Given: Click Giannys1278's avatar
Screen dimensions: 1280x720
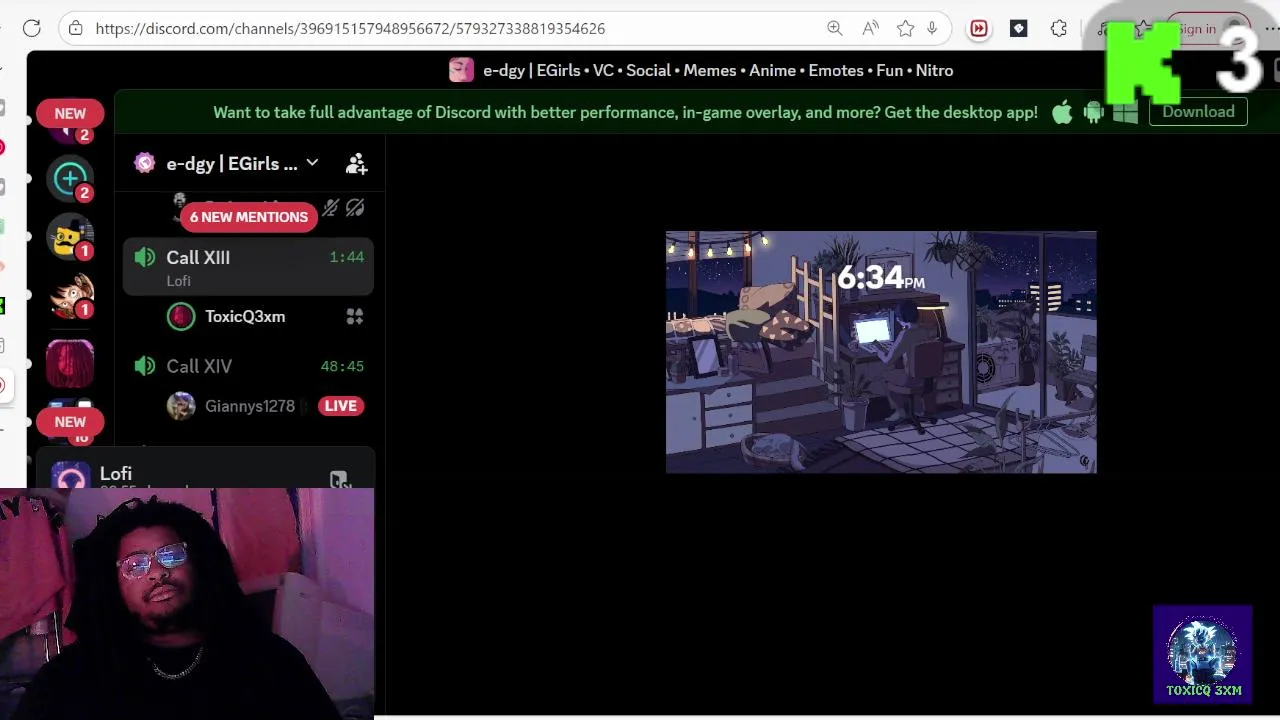Looking at the screenshot, I should pos(181,406).
